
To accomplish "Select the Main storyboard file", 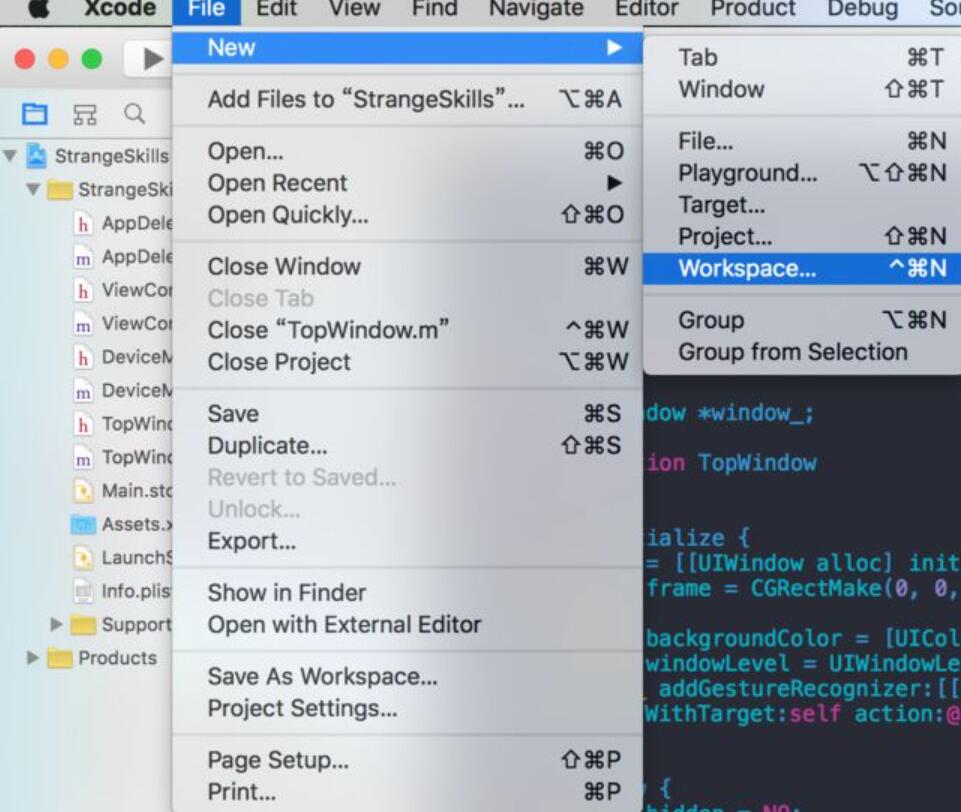I will pos(137,490).
